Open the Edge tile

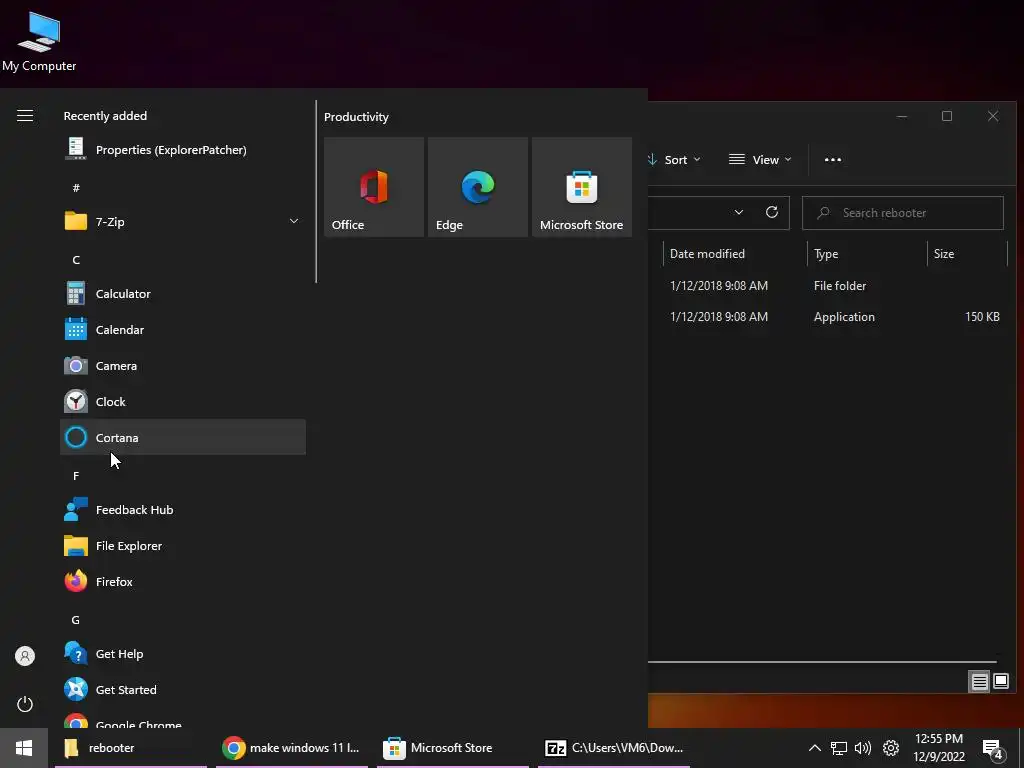pos(478,187)
